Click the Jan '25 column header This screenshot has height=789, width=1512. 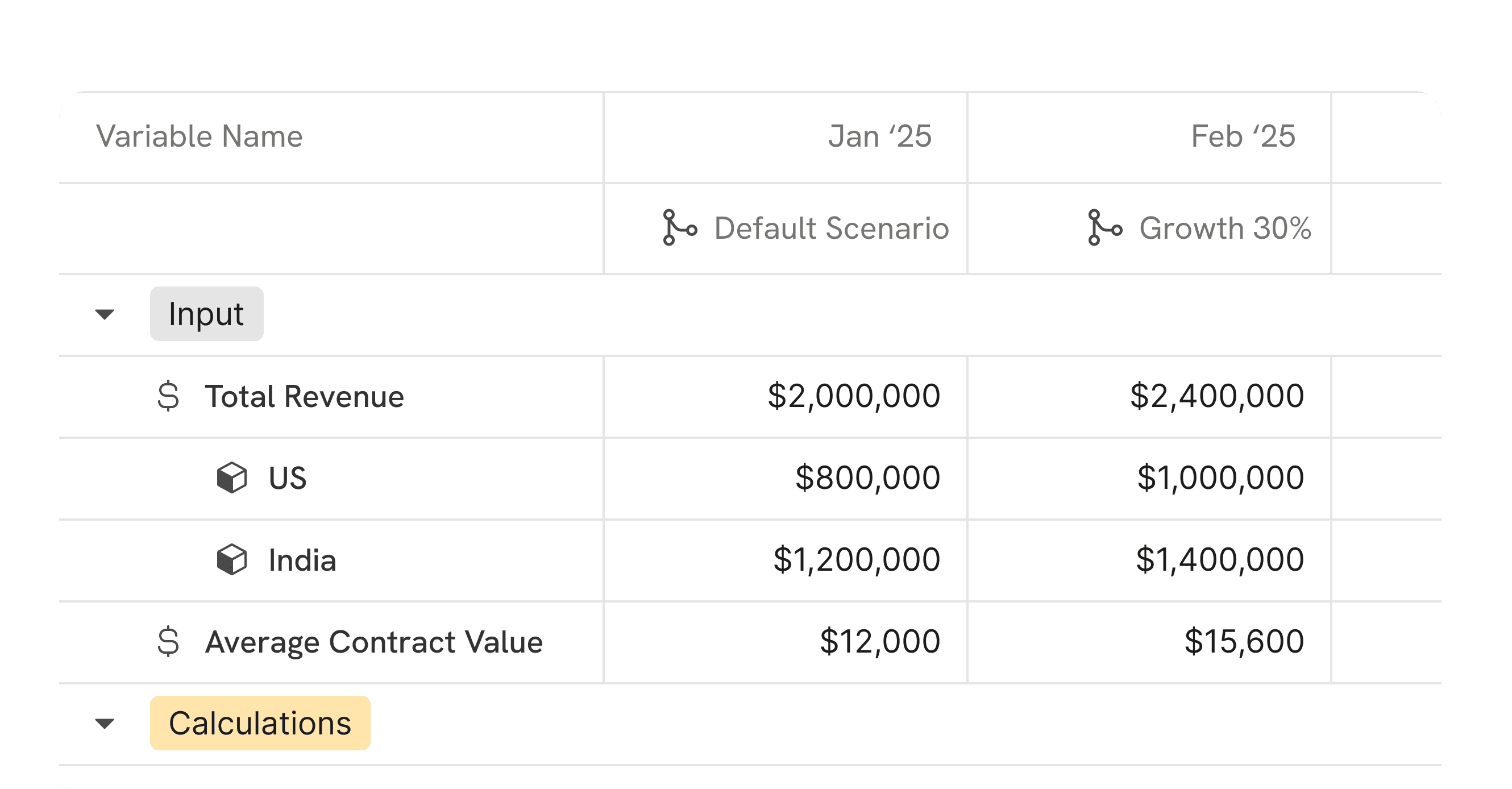[879, 136]
